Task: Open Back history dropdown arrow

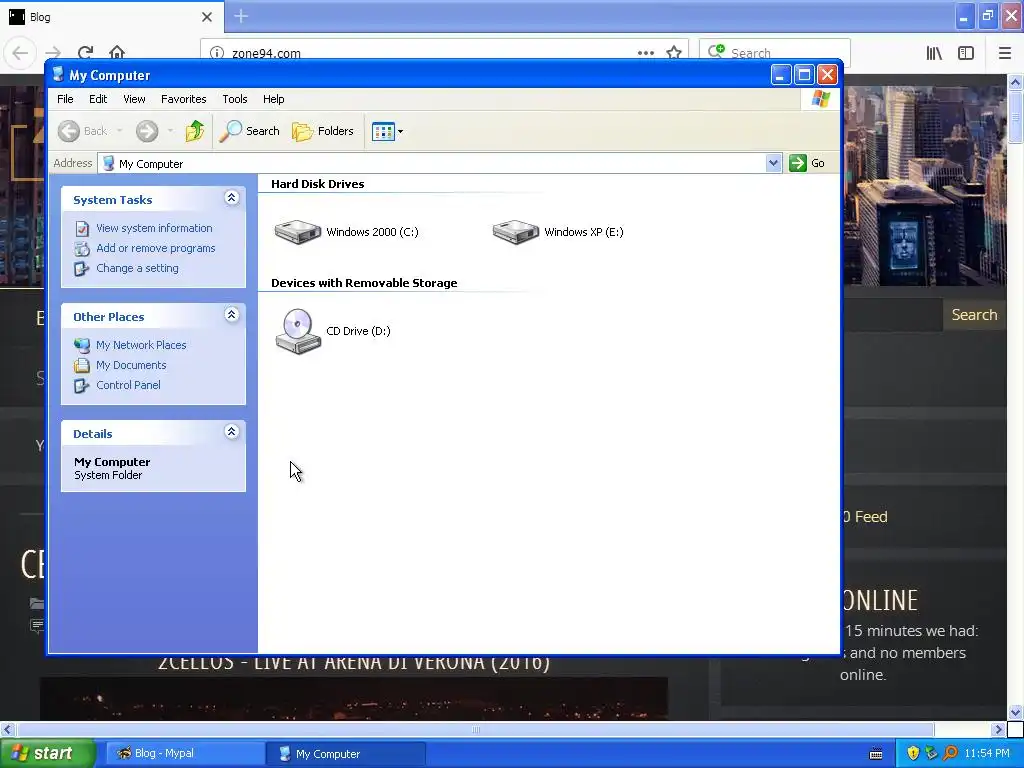Action: point(120,131)
